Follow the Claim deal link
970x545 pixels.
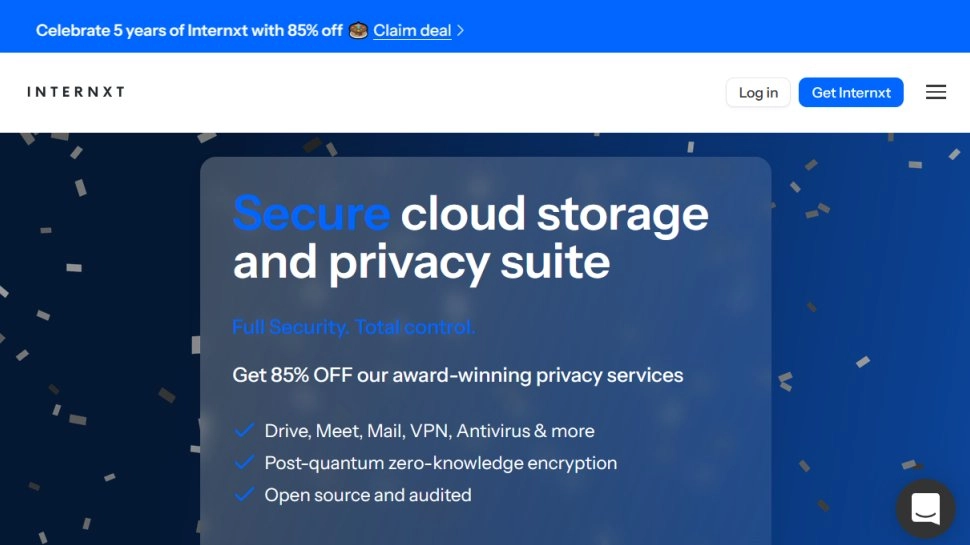[x=412, y=30]
